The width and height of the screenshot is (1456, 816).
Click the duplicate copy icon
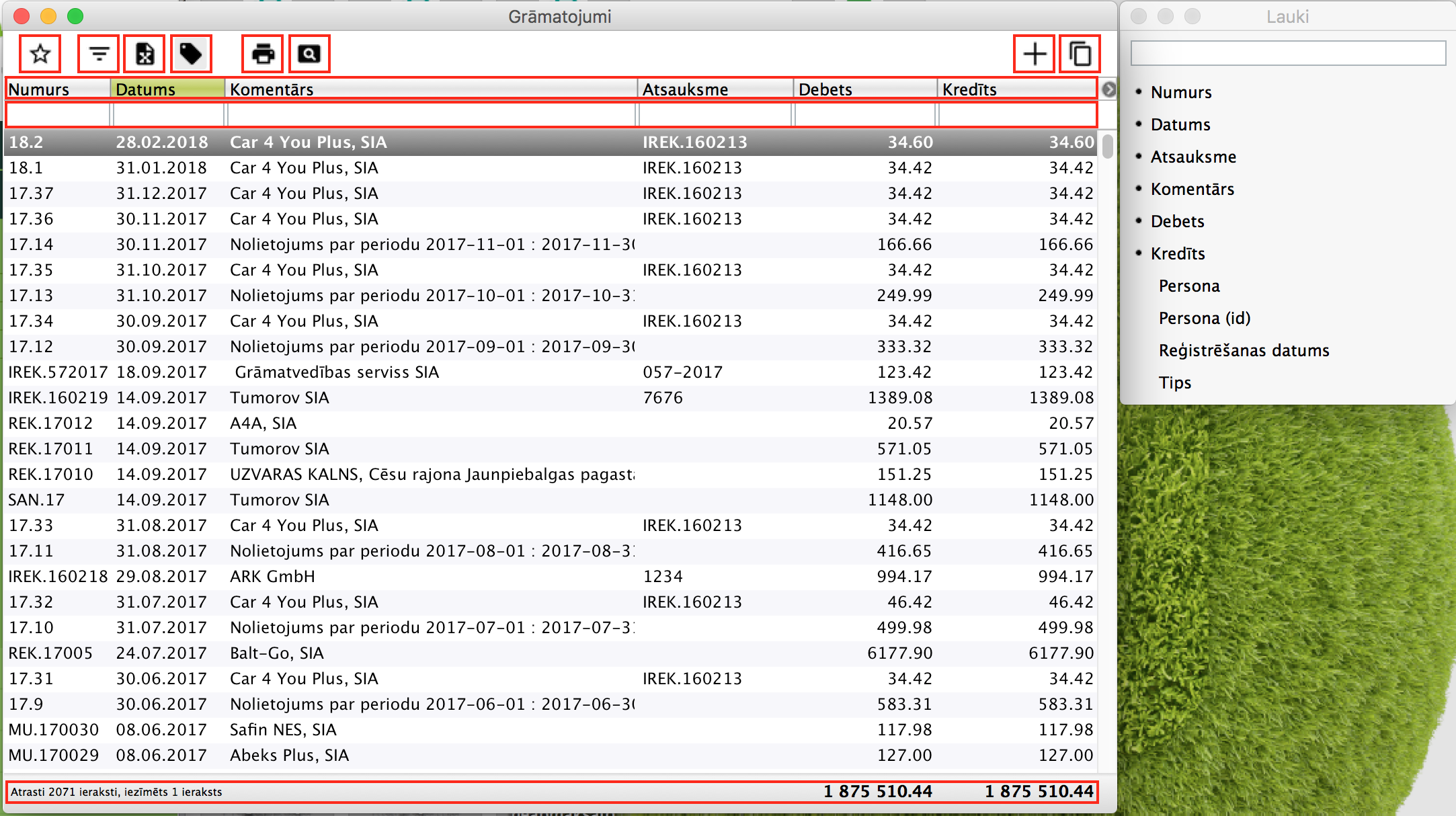tap(1080, 54)
